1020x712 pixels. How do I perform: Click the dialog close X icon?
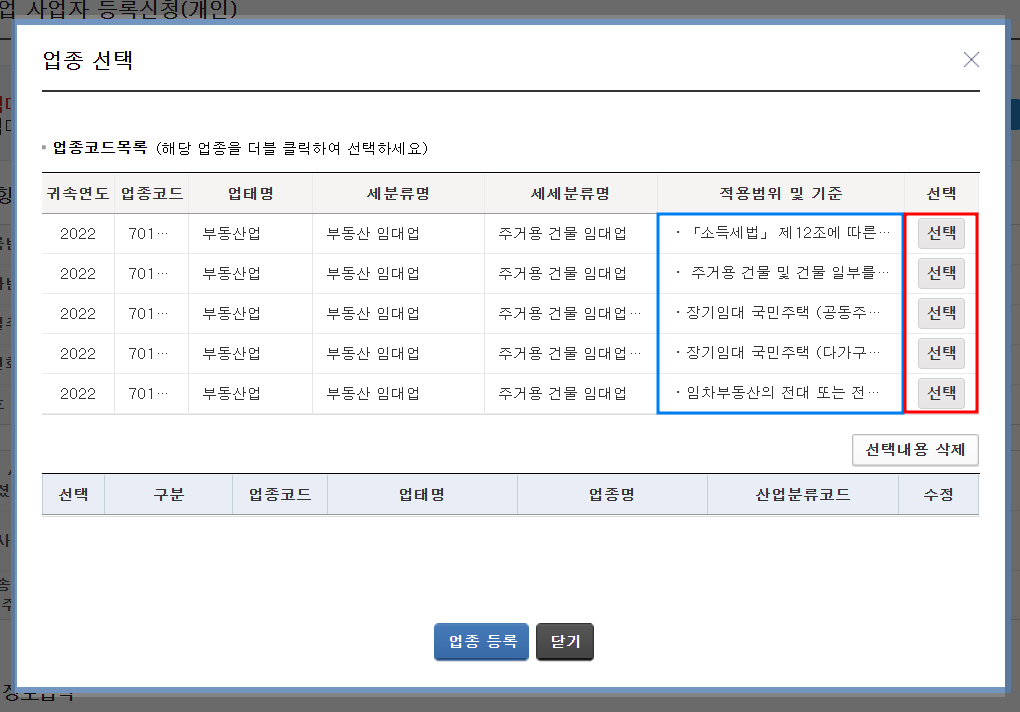(970, 59)
